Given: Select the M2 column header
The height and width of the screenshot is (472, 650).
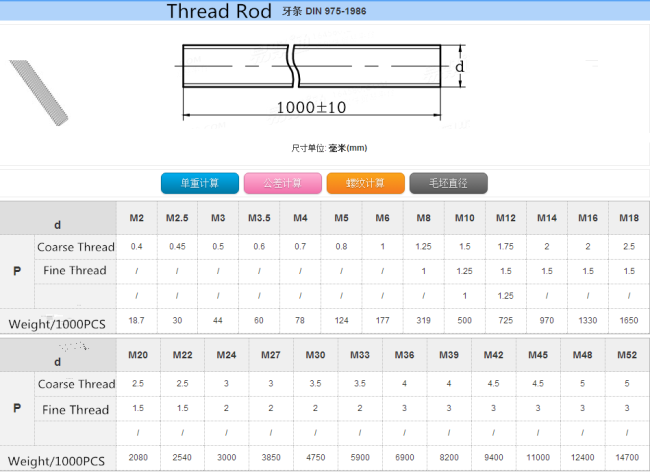Looking at the screenshot, I should (x=137, y=218).
